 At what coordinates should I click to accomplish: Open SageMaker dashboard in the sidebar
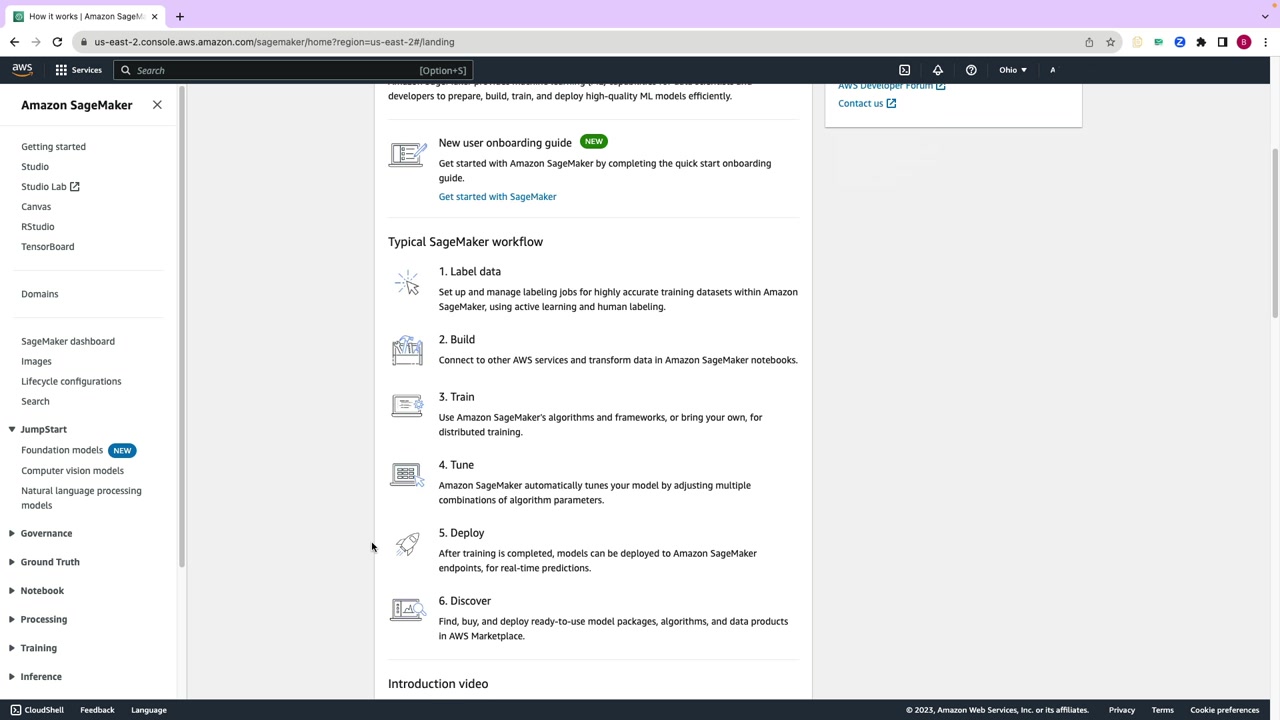click(x=68, y=341)
